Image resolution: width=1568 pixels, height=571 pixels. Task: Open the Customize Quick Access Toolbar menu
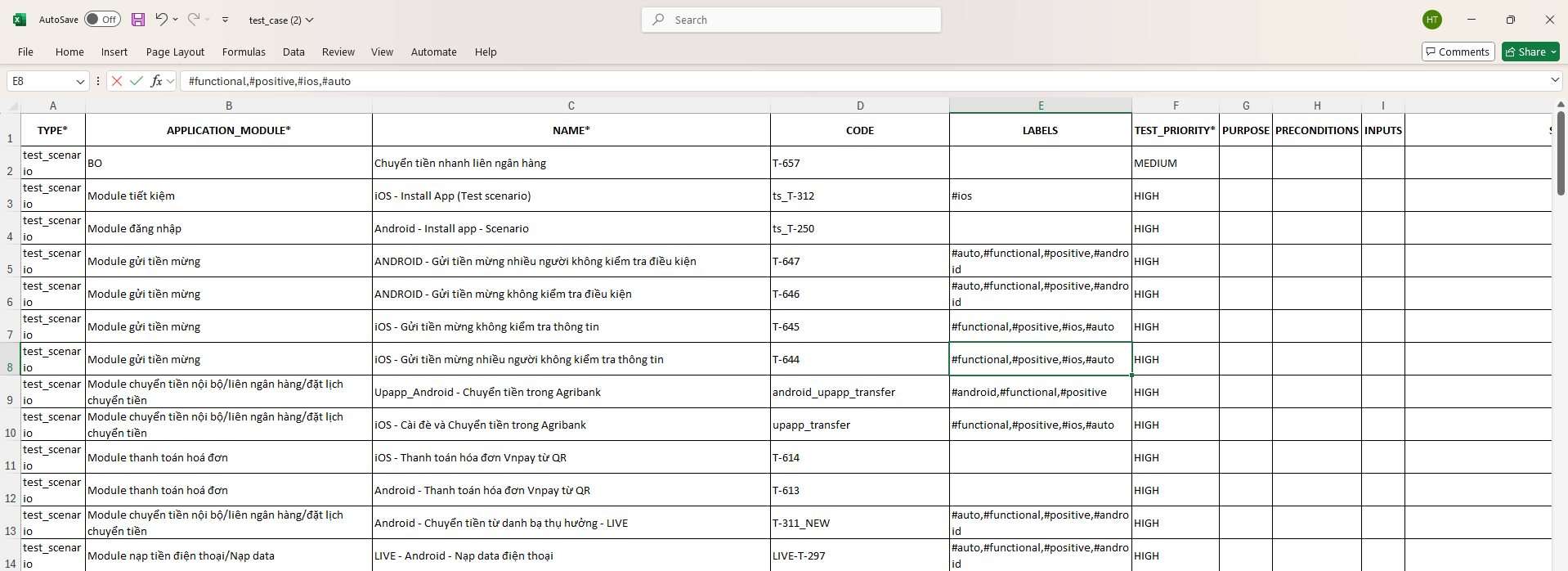pos(226,20)
